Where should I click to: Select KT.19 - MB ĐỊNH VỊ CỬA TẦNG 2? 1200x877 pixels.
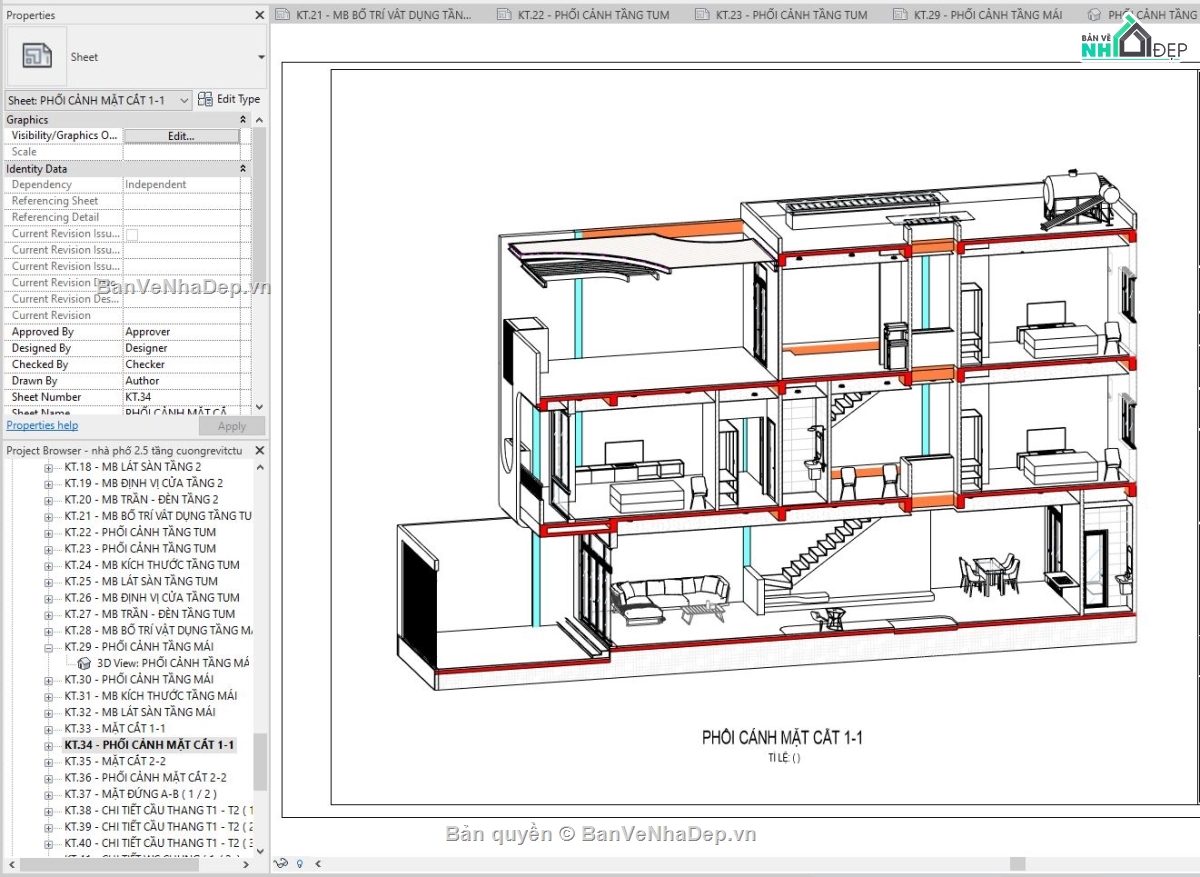point(144,483)
